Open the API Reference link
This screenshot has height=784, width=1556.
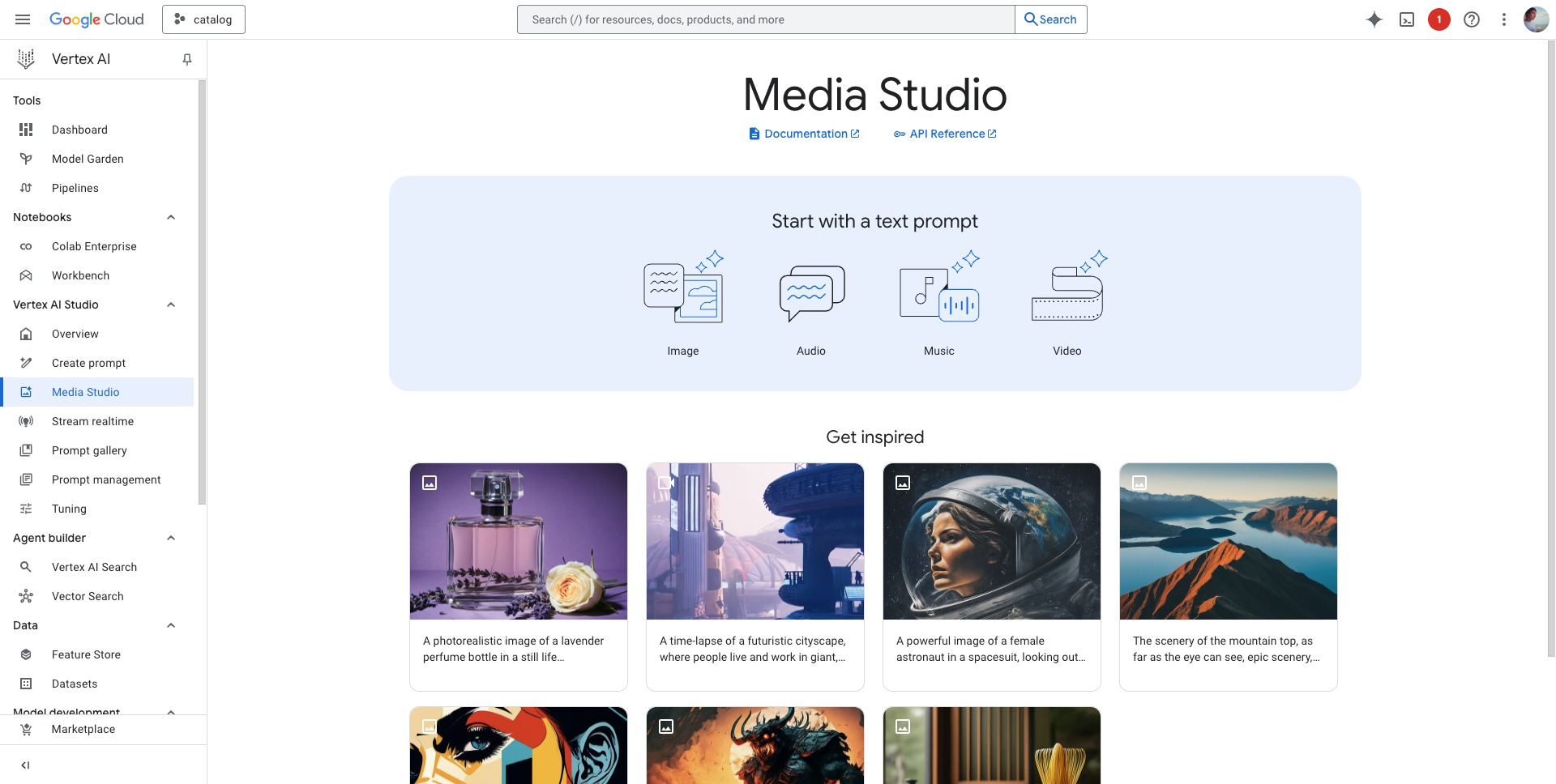pos(945,134)
